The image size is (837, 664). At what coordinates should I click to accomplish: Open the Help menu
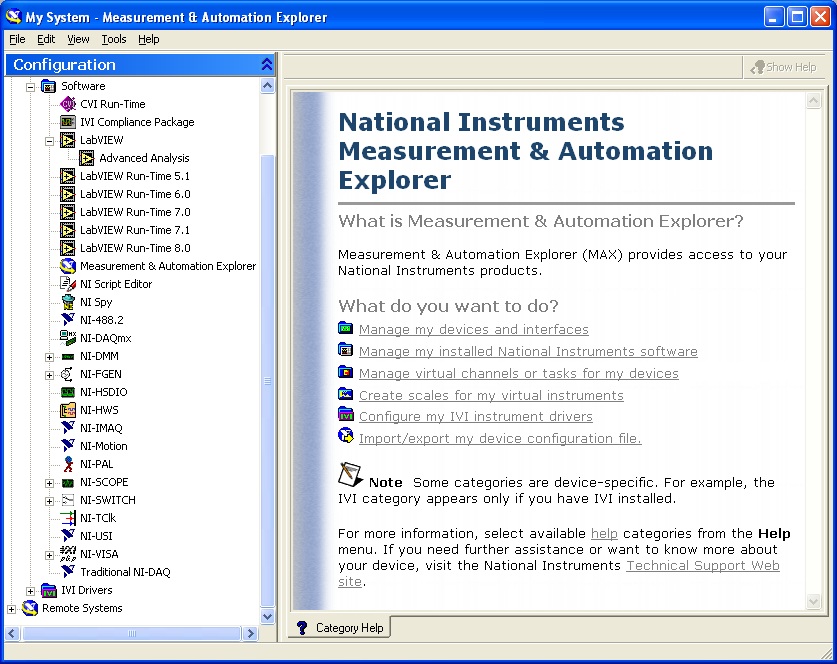(x=148, y=39)
